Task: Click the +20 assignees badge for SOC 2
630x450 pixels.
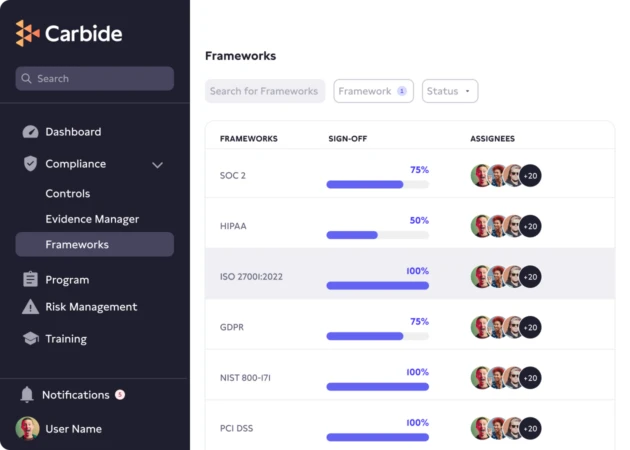Action: pos(530,176)
